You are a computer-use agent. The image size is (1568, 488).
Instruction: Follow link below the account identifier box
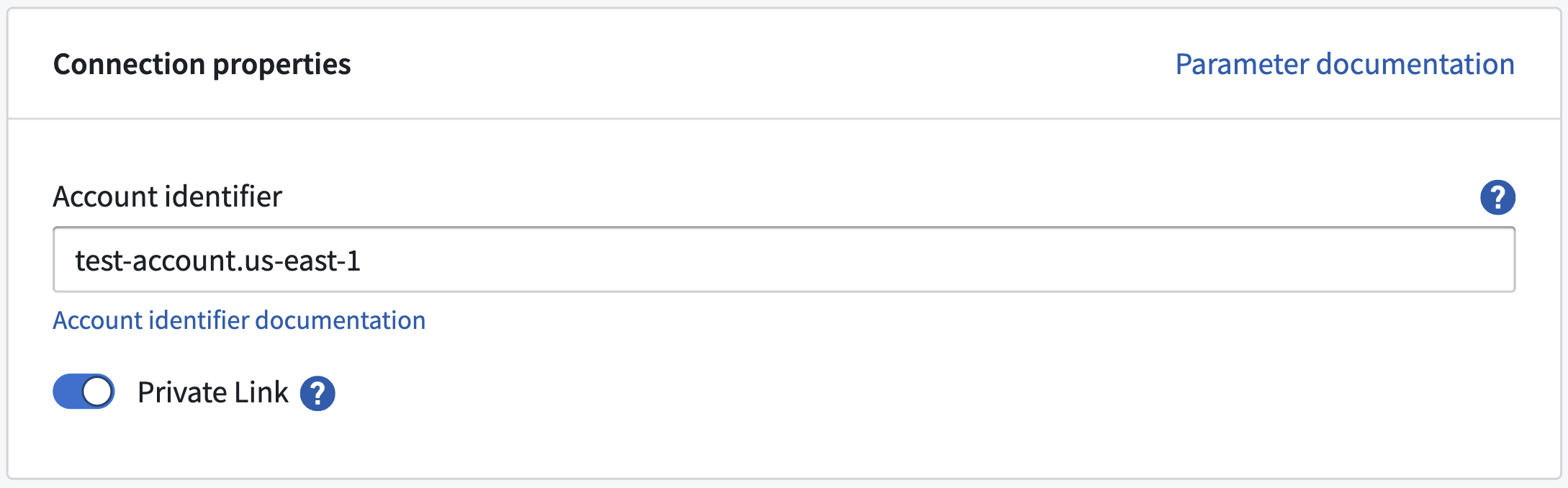pos(239,320)
